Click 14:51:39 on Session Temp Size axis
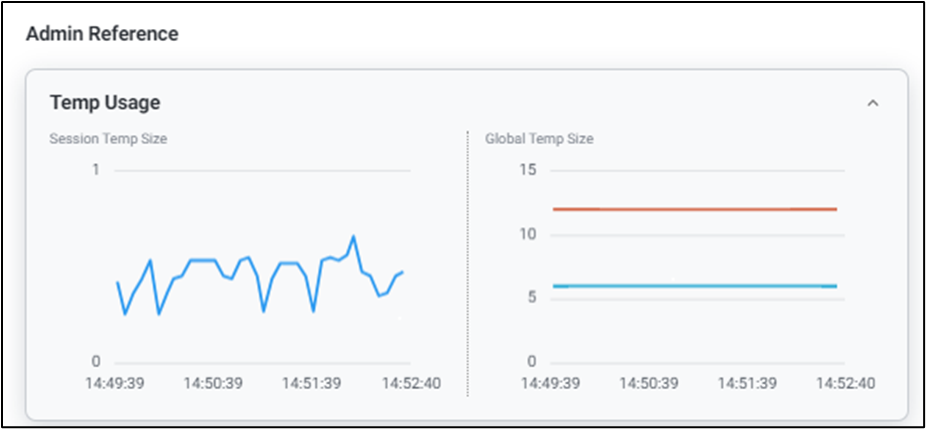 [x=311, y=383]
